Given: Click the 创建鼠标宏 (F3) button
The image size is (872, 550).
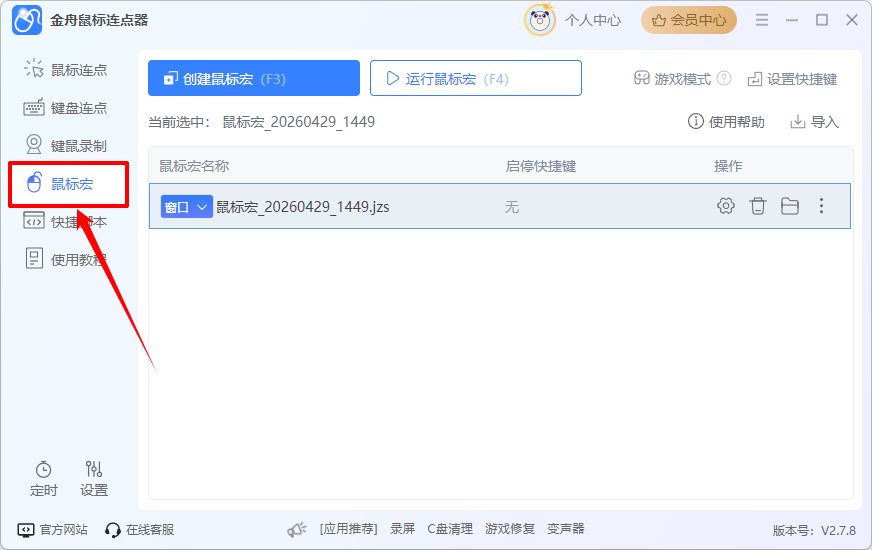Looking at the screenshot, I should tap(254, 78).
